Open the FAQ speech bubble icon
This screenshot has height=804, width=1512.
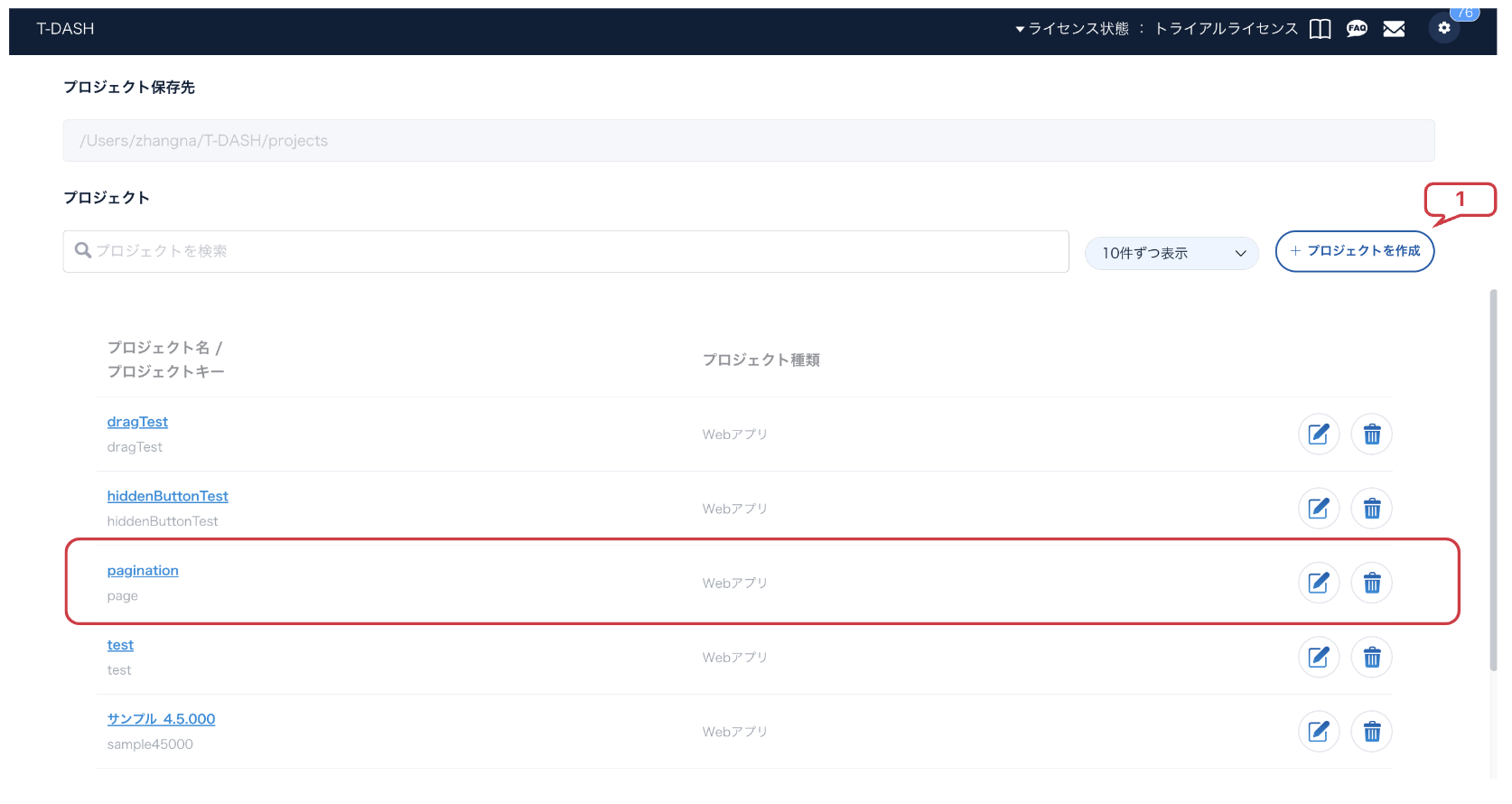tap(1357, 29)
